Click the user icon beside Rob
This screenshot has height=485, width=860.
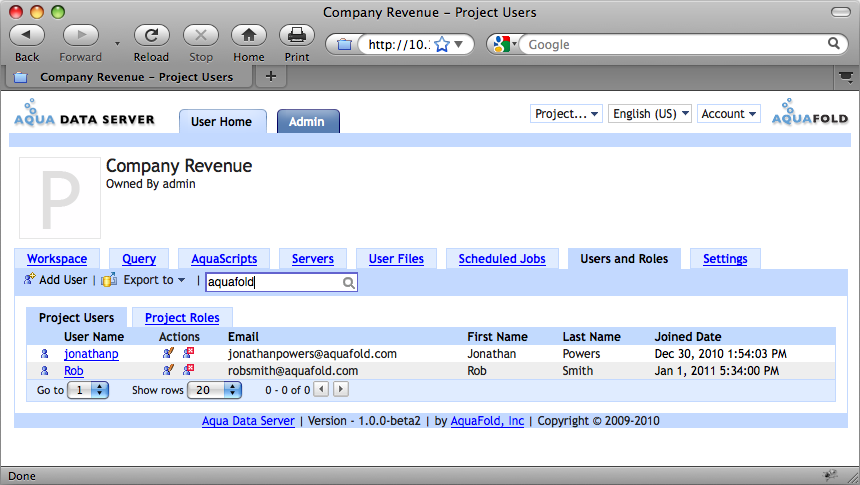pos(44,371)
